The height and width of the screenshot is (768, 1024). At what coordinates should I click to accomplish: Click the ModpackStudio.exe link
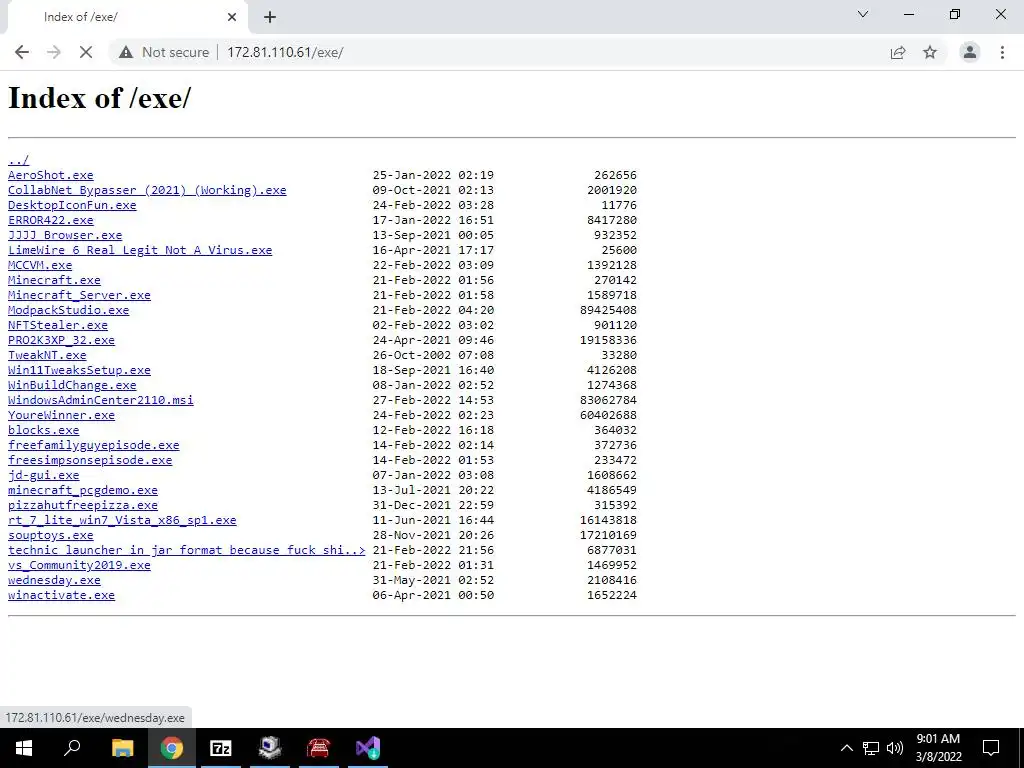[x=69, y=310]
